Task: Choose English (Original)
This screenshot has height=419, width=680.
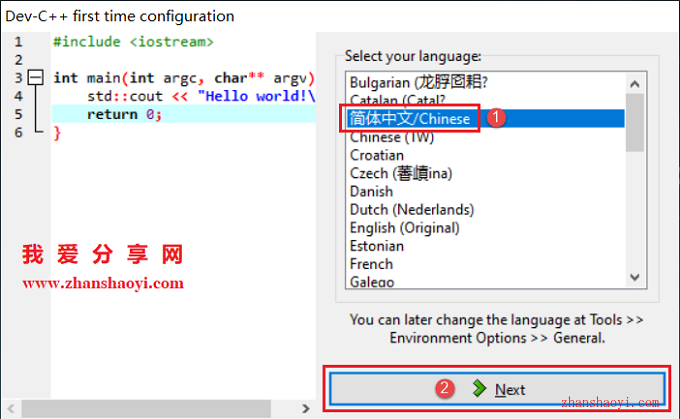Action: click(485, 228)
